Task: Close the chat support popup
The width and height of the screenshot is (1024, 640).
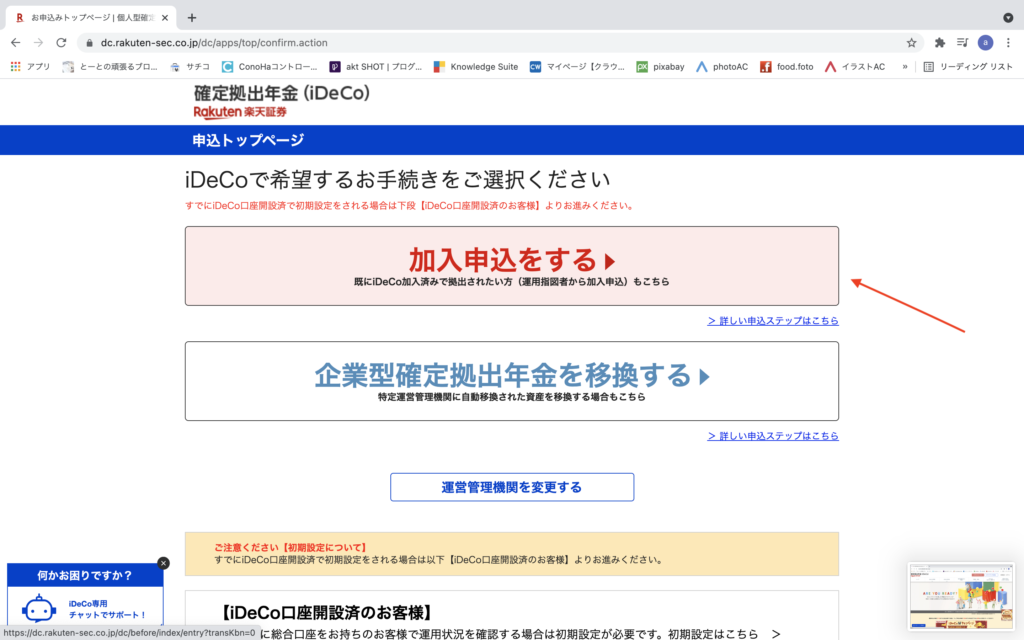Action: 163,563
